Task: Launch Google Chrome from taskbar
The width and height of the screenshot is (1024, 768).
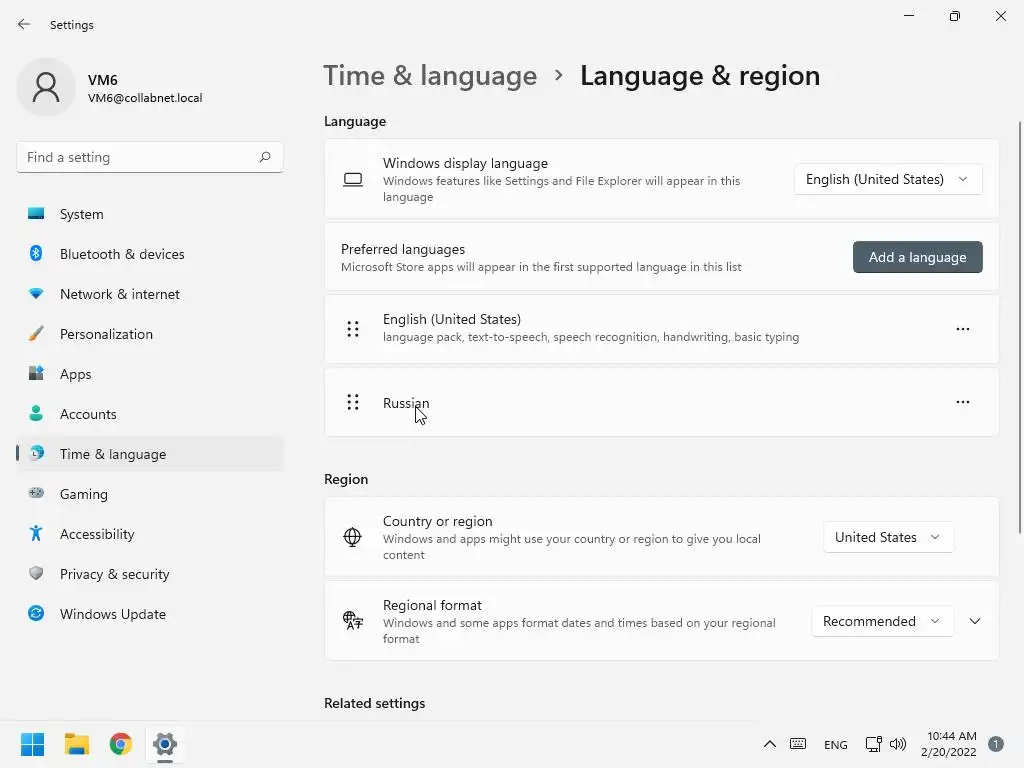Action: tap(121, 744)
